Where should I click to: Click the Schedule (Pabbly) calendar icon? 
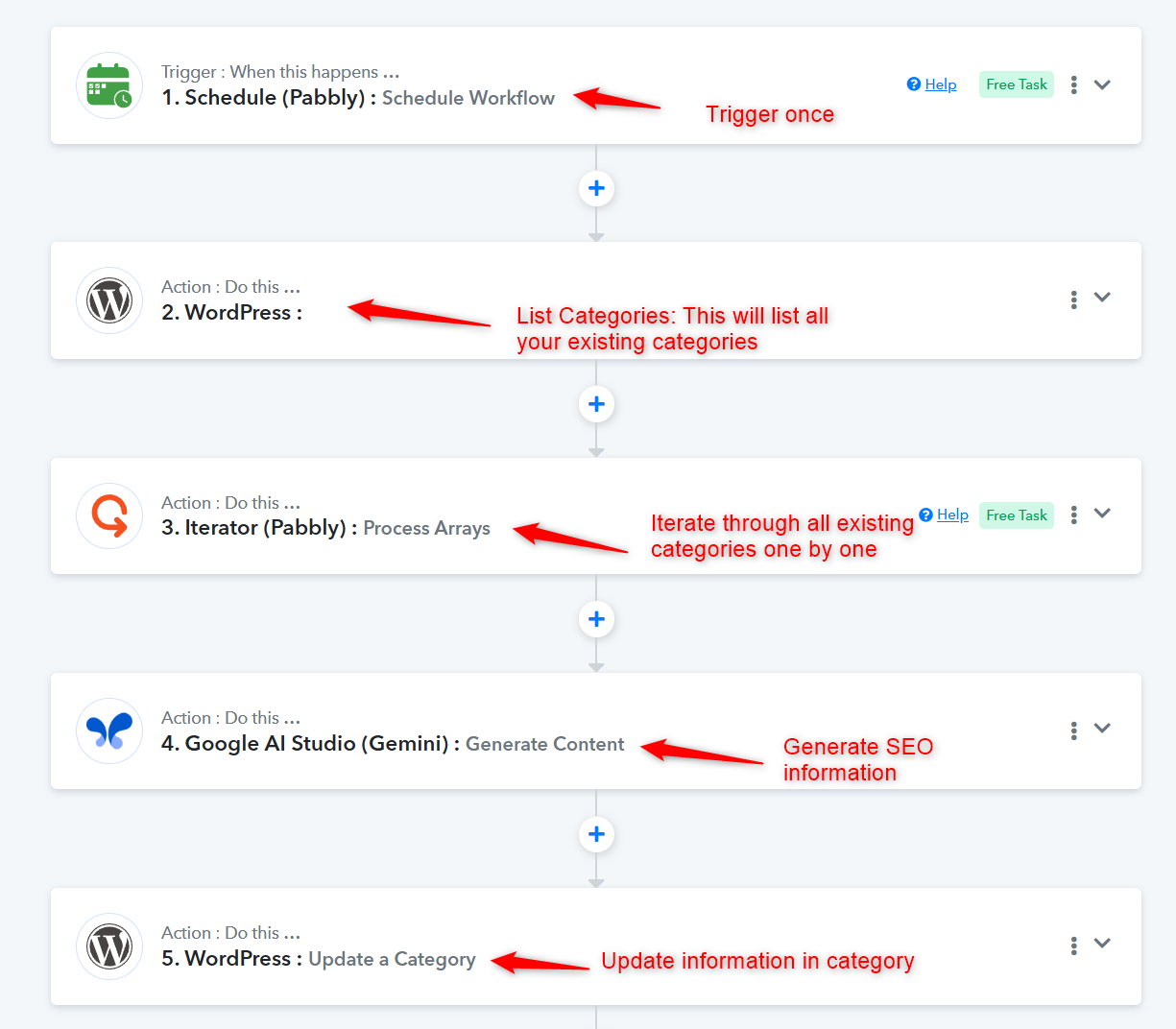[x=109, y=85]
